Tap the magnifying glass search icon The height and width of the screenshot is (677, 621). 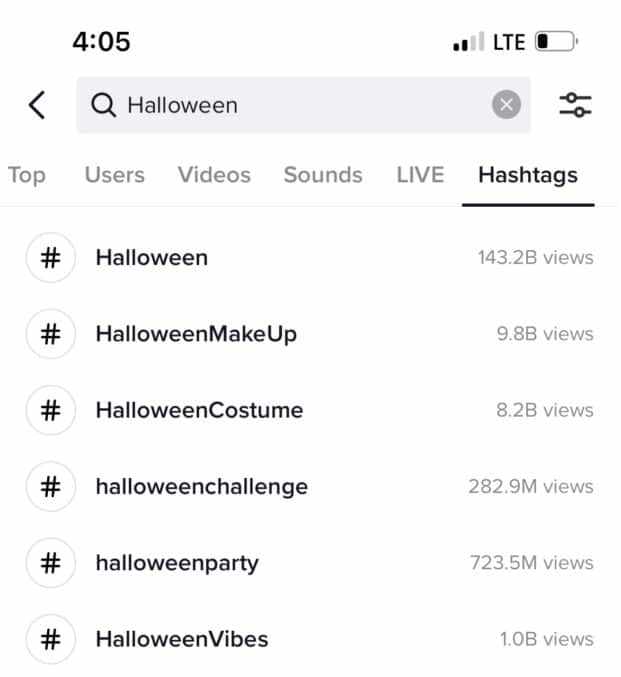(x=103, y=105)
